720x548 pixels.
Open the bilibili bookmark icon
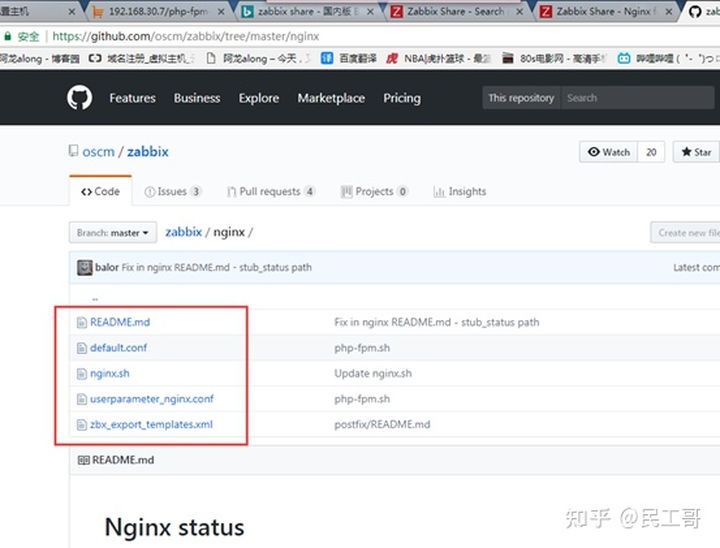coord(624,58)
